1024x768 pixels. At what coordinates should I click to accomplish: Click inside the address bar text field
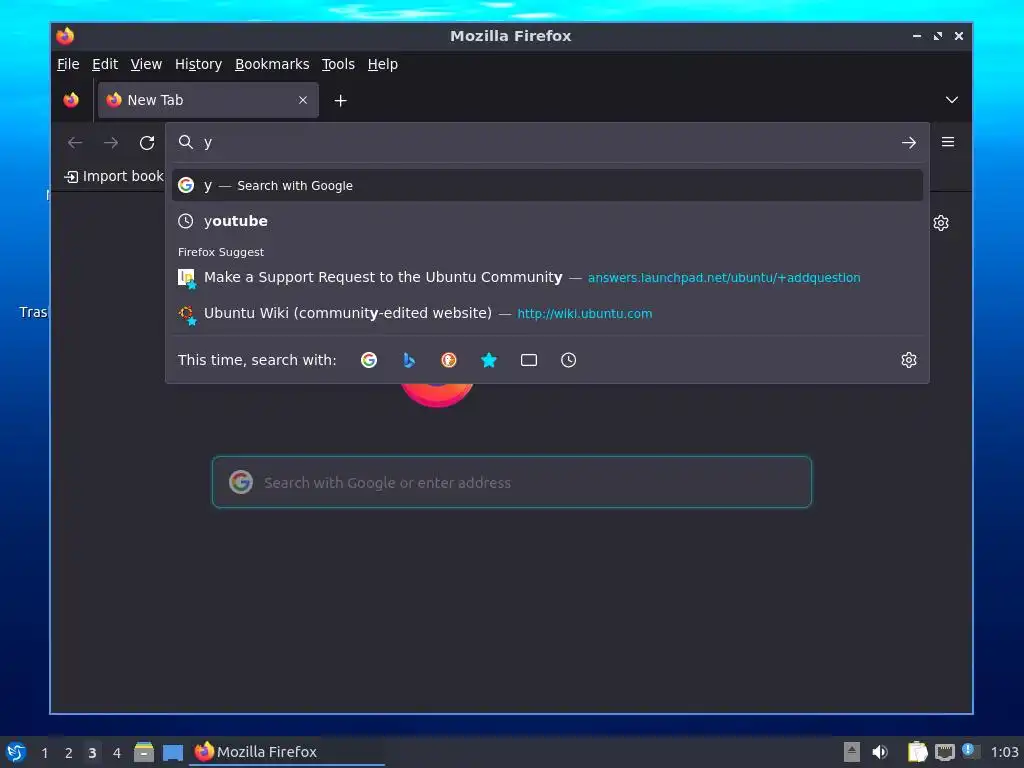547,142
